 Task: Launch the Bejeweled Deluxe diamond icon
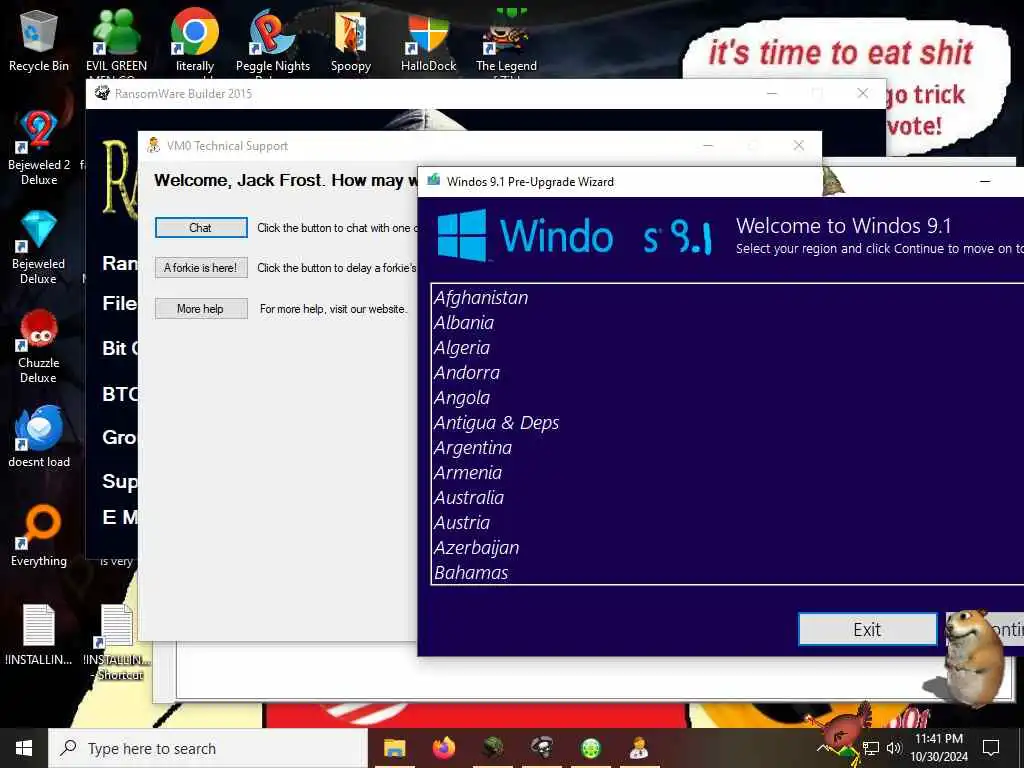pos(39,247)
